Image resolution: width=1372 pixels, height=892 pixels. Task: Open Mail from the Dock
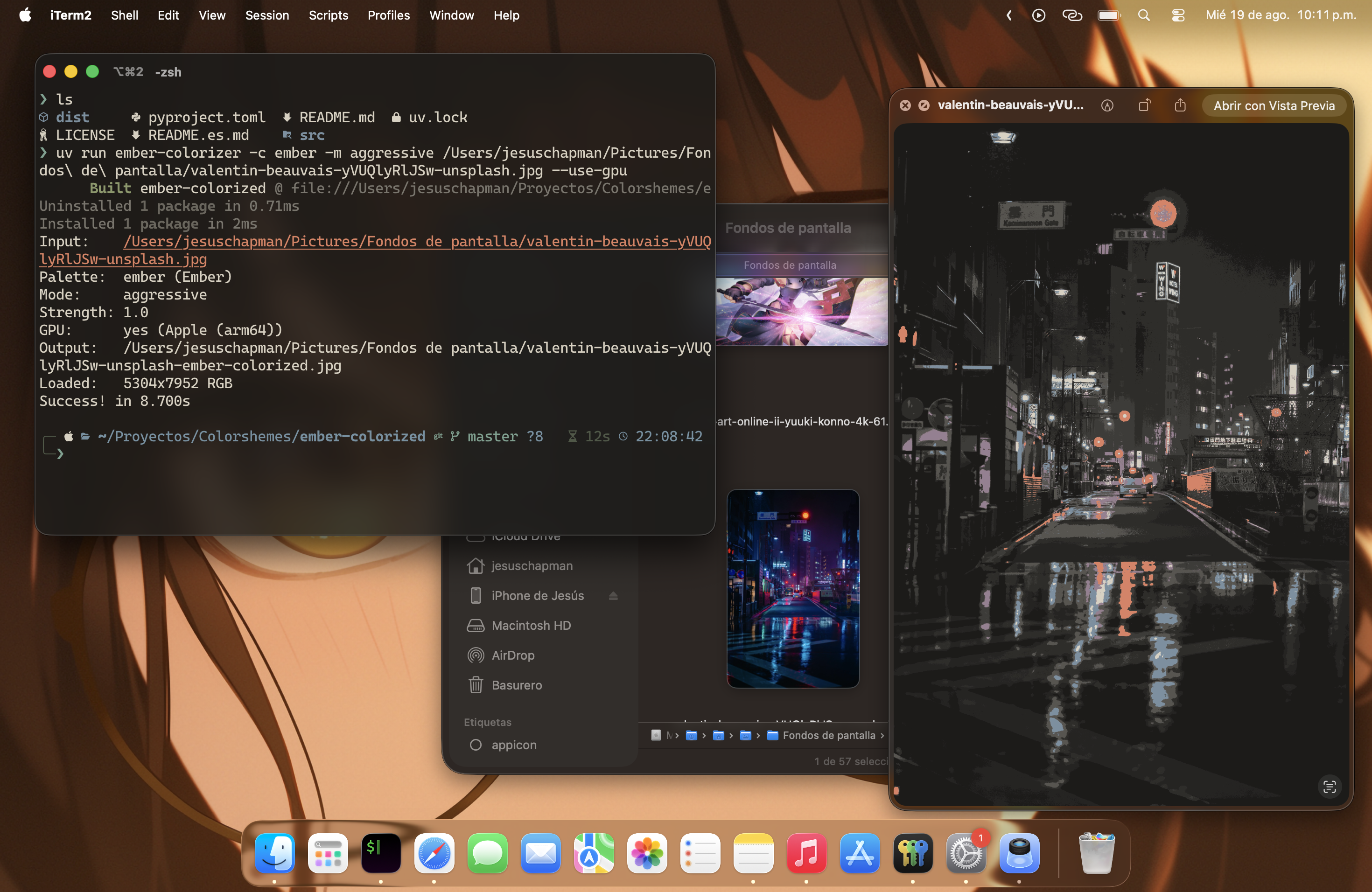541,853
